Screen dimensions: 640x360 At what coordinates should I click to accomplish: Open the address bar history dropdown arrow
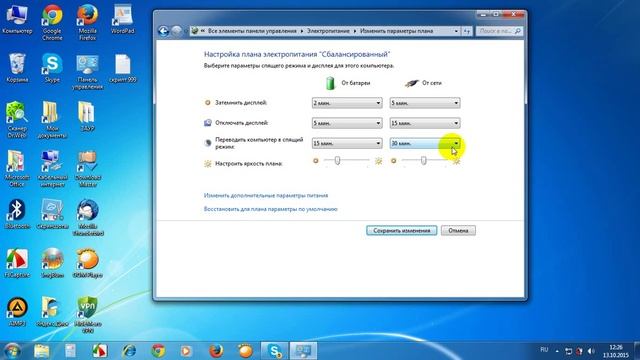[x=456, y=31]
